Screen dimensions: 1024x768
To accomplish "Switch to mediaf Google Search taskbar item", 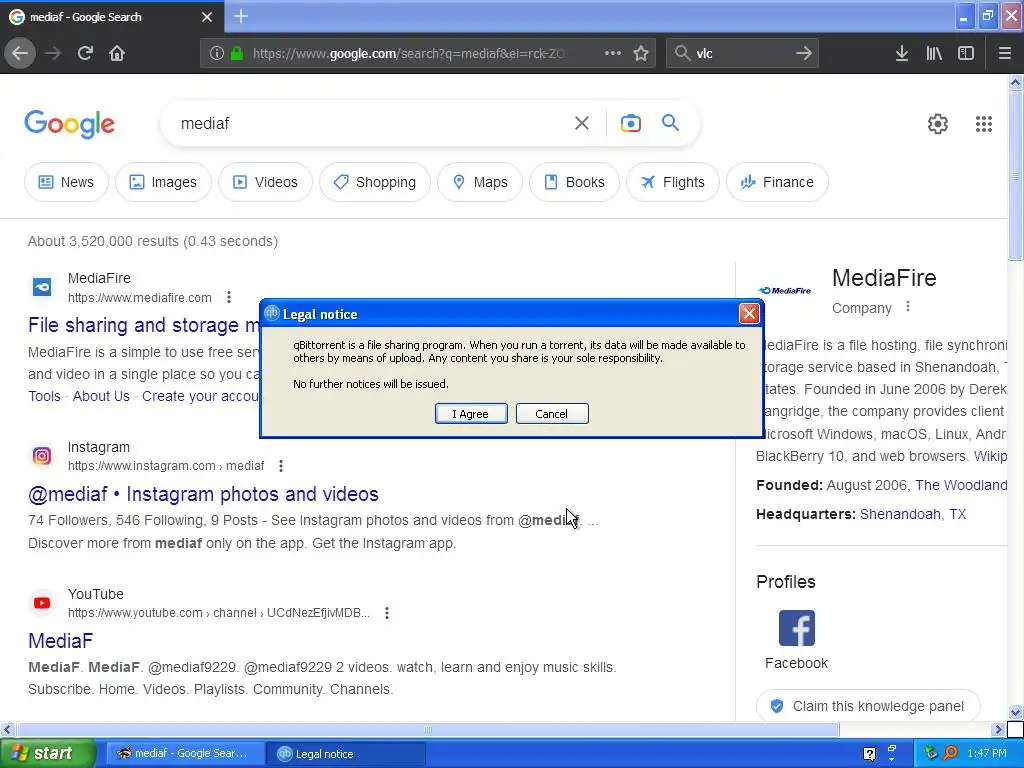I will (185, 754).
